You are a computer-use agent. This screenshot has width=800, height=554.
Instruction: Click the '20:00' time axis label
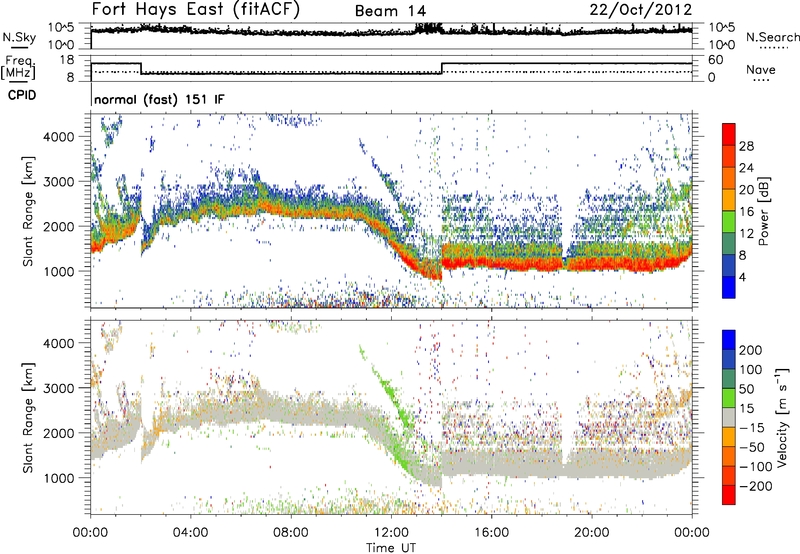592,533
